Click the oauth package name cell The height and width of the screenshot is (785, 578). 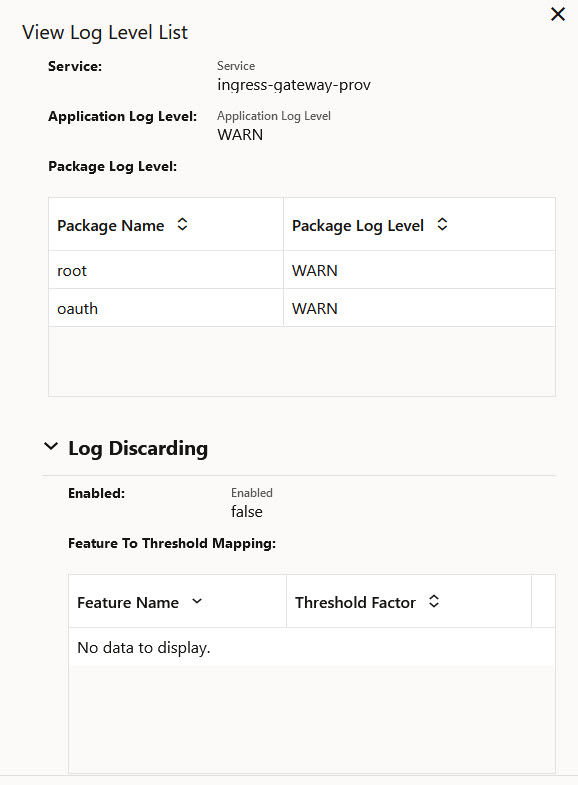pos(166,308)
